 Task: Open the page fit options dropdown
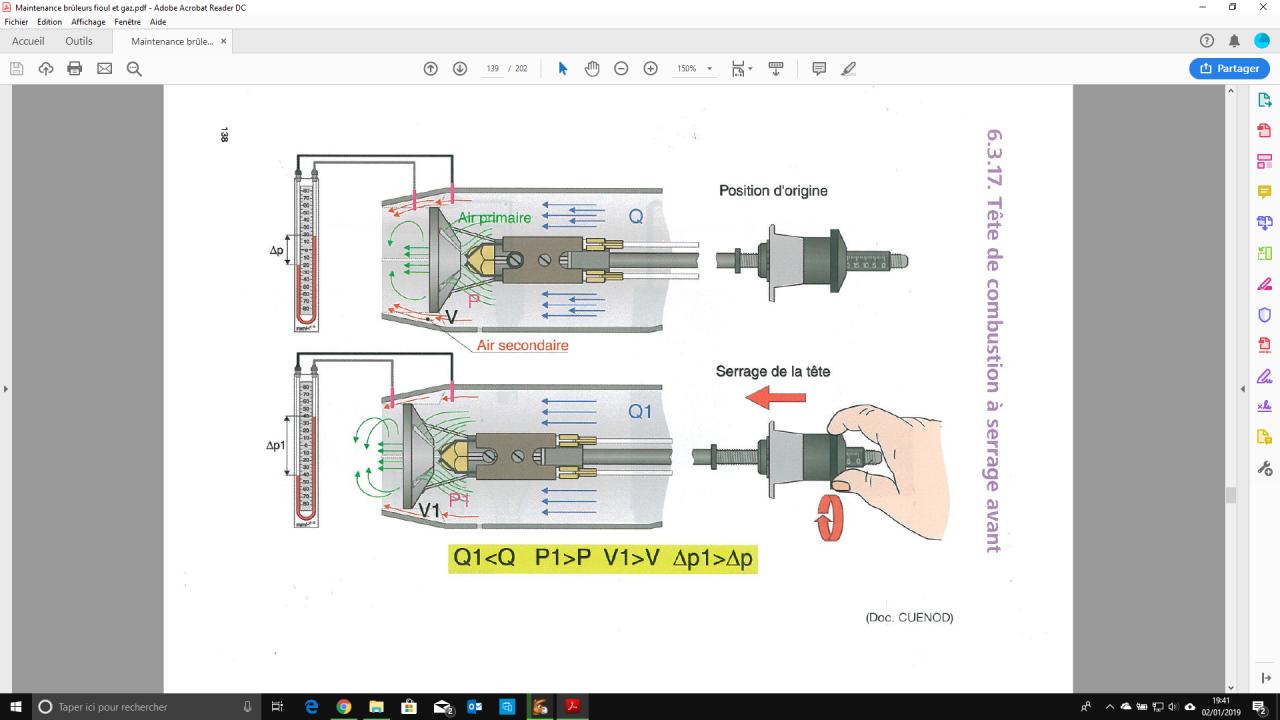tap(741, 68)
